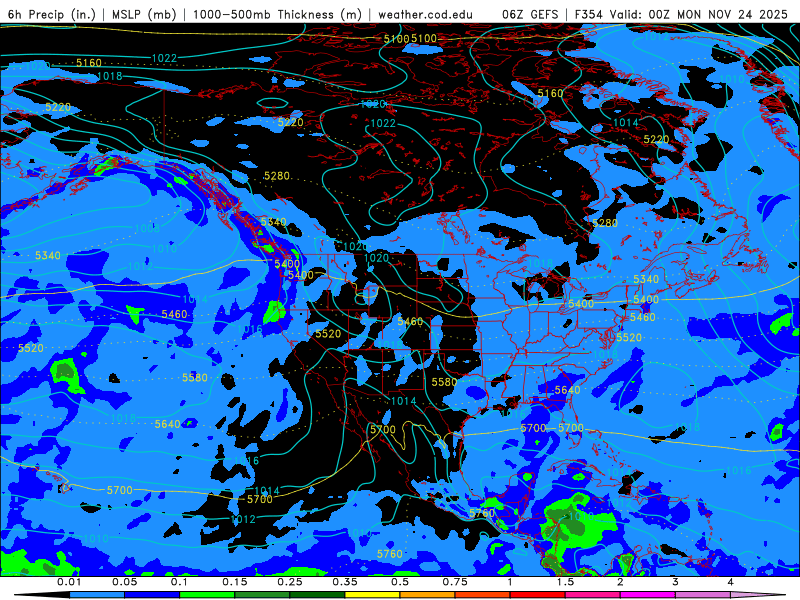Screen dimensions: 800x600
Task: Pick the light blue 0.01–0.05 legend swatch
Action: pos(97,595)
